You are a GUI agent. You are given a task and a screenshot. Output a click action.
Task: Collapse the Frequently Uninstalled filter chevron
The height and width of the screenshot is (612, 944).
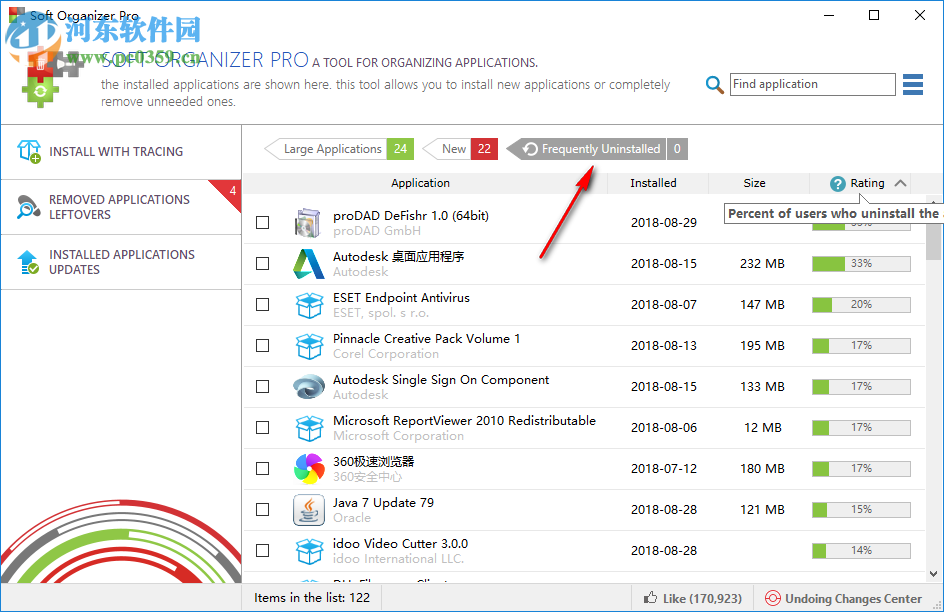click(509, 148)
